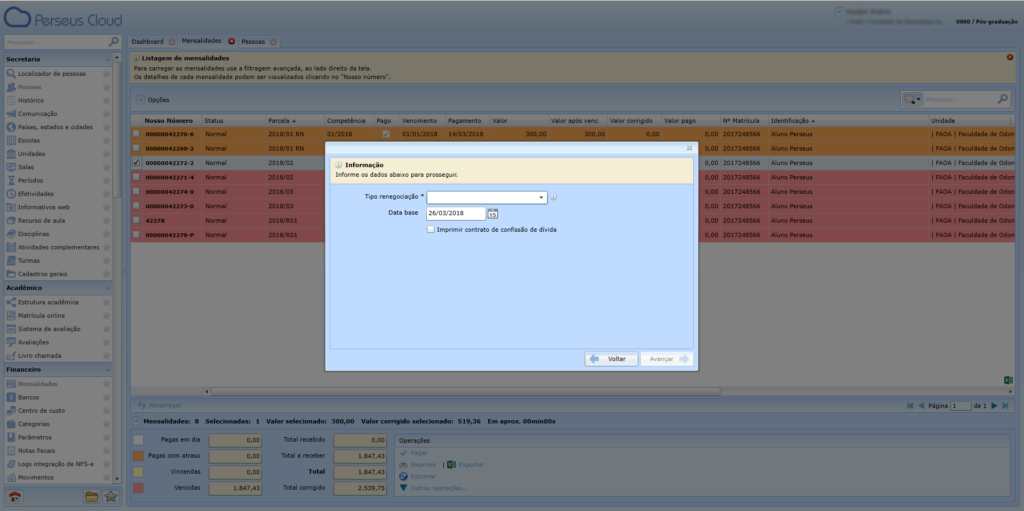
Task: Open the Tipo renegociação dropdown
Action: tap(542, 198)
